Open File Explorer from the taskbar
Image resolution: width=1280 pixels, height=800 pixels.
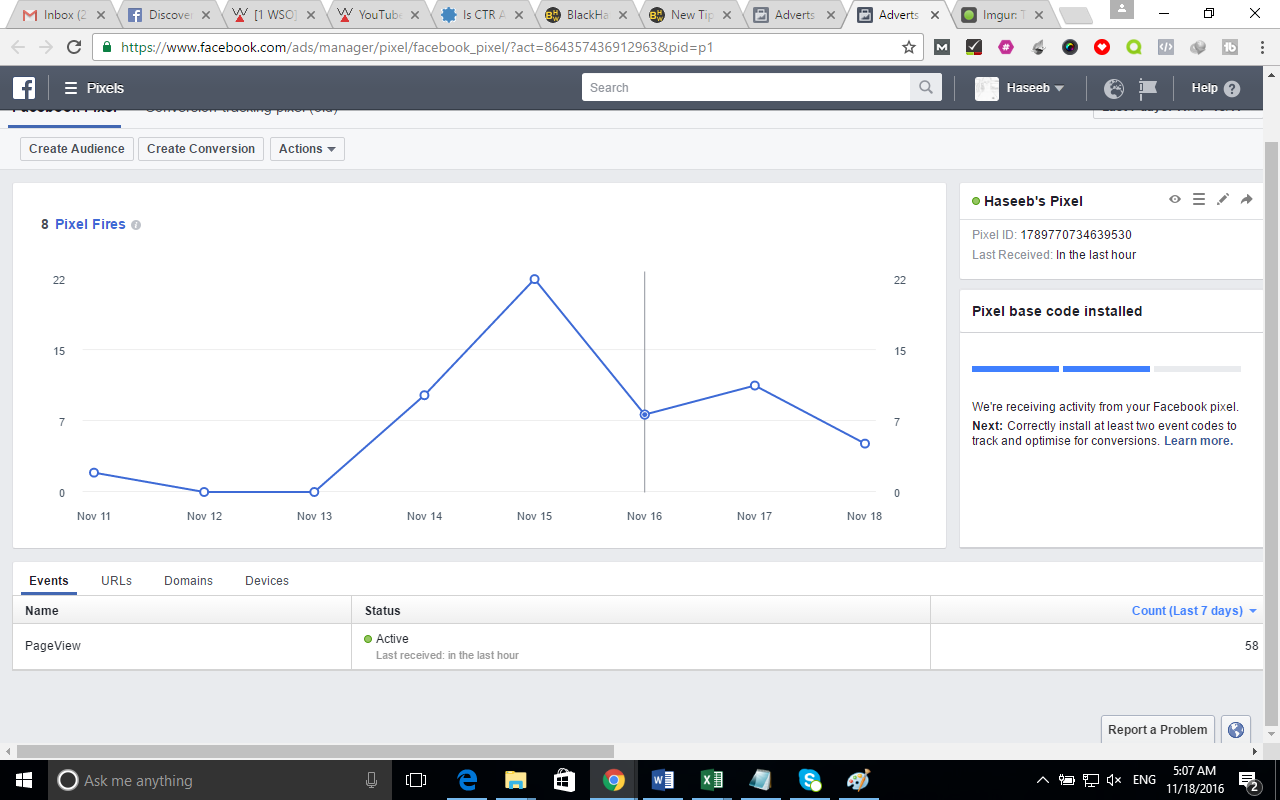click(516, 780)
